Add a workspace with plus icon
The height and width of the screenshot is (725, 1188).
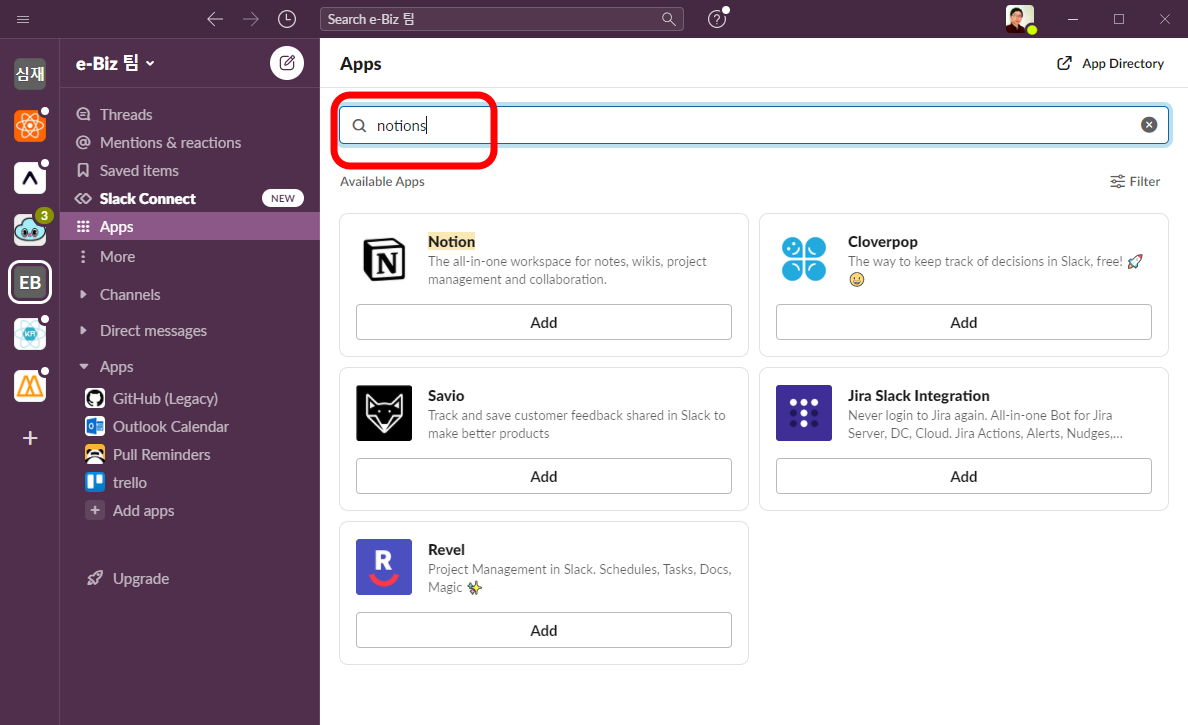tap(30, 438)
